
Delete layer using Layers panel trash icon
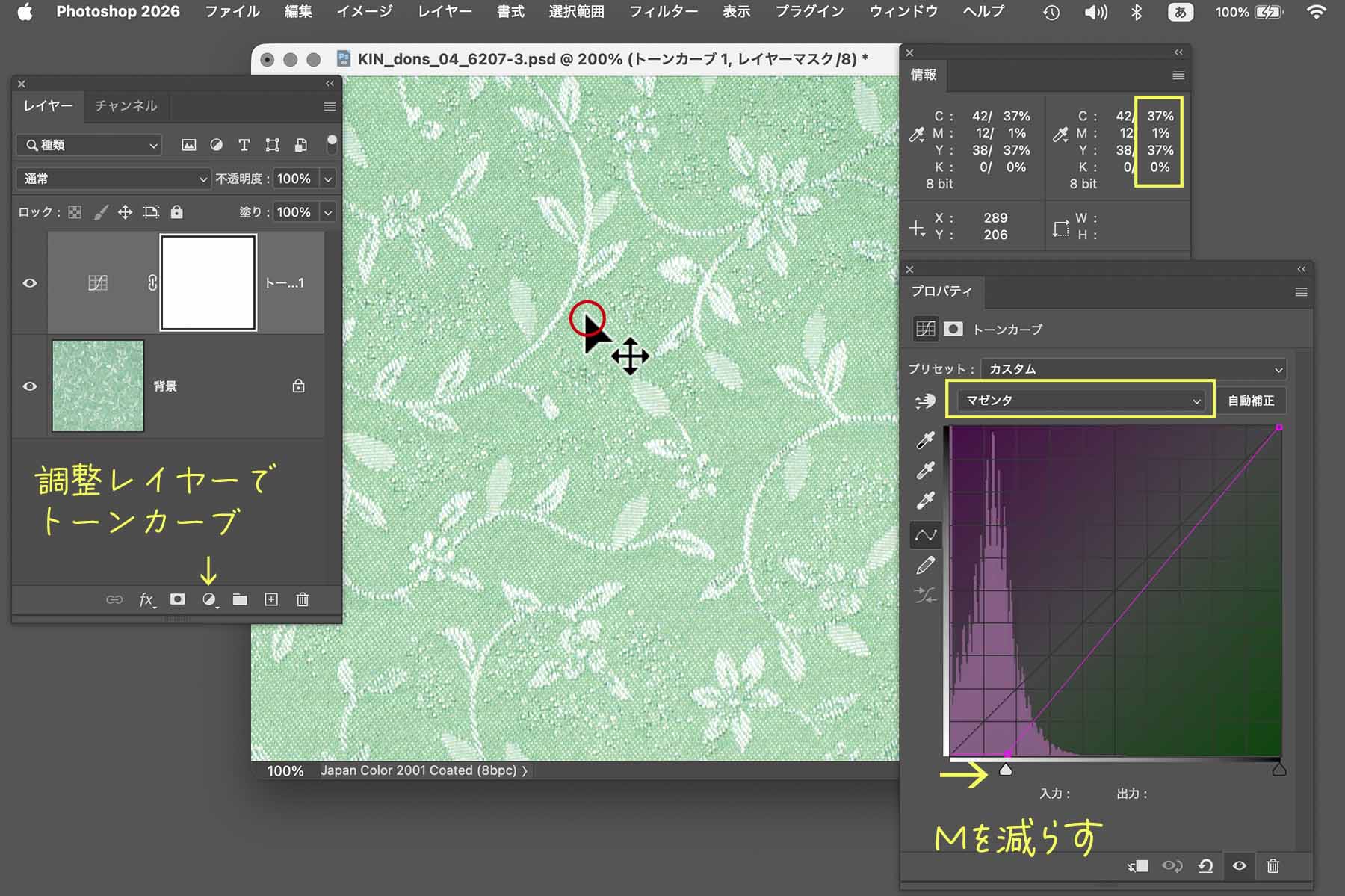click(x=303, y=599)
